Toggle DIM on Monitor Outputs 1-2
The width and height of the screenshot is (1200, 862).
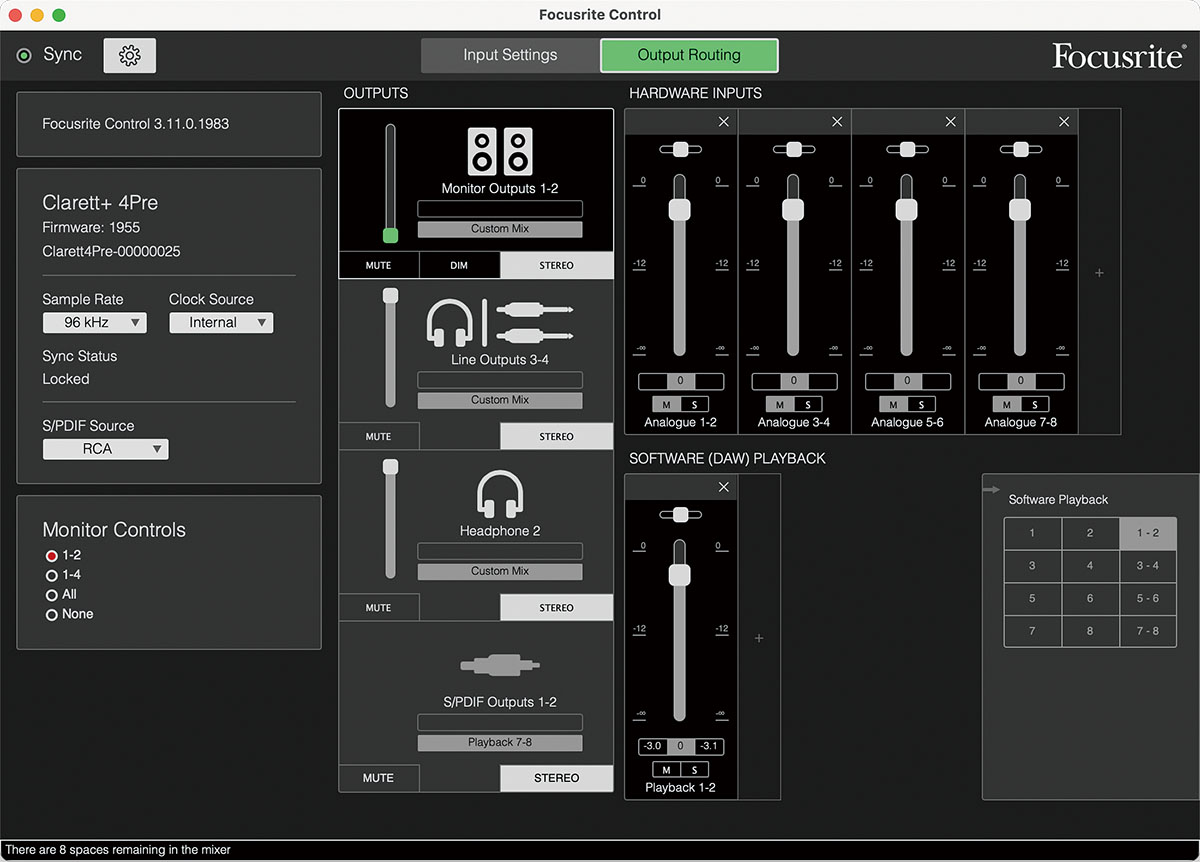click(460, 266)
